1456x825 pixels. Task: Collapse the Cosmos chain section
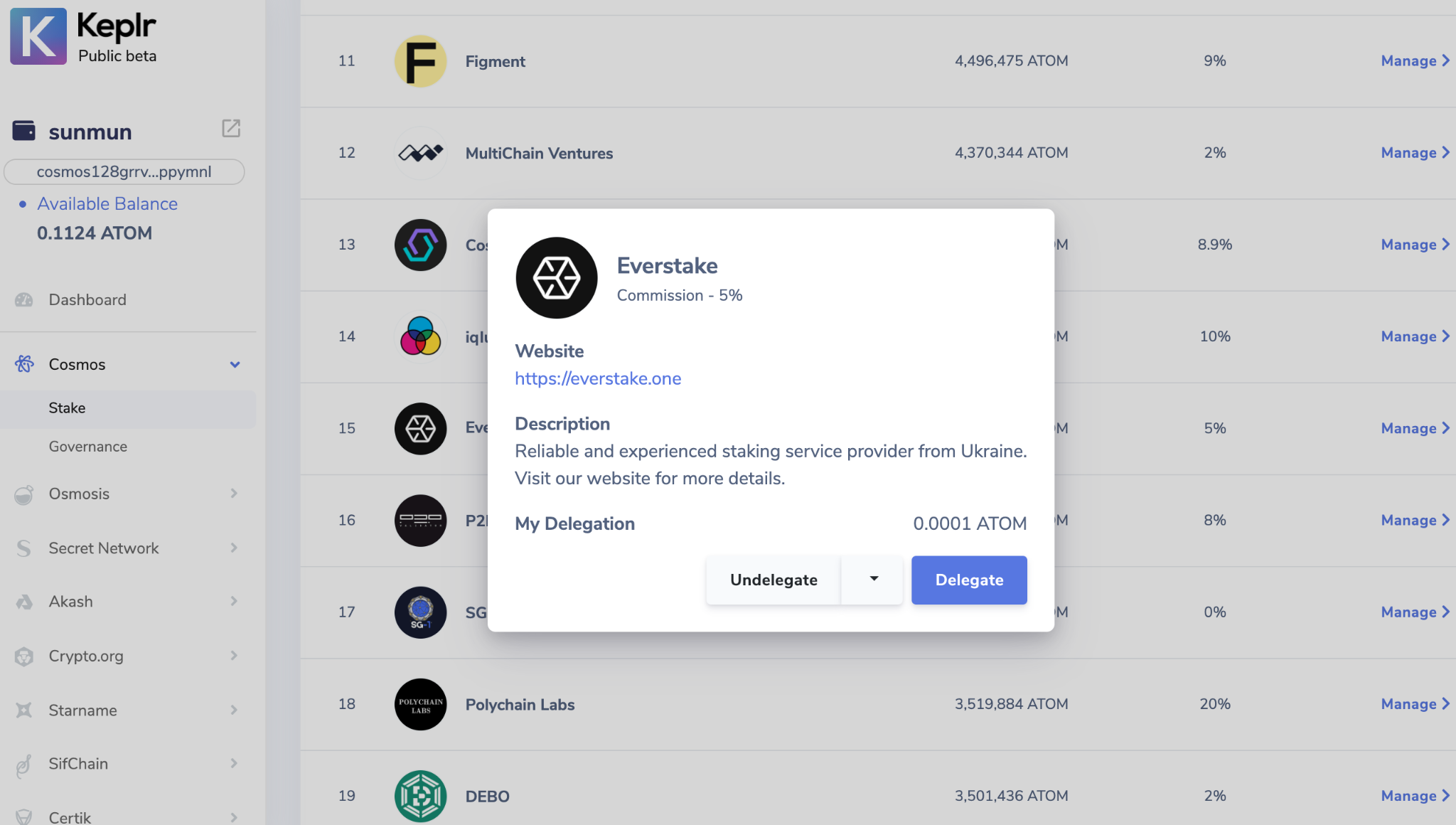click(235, 364)
